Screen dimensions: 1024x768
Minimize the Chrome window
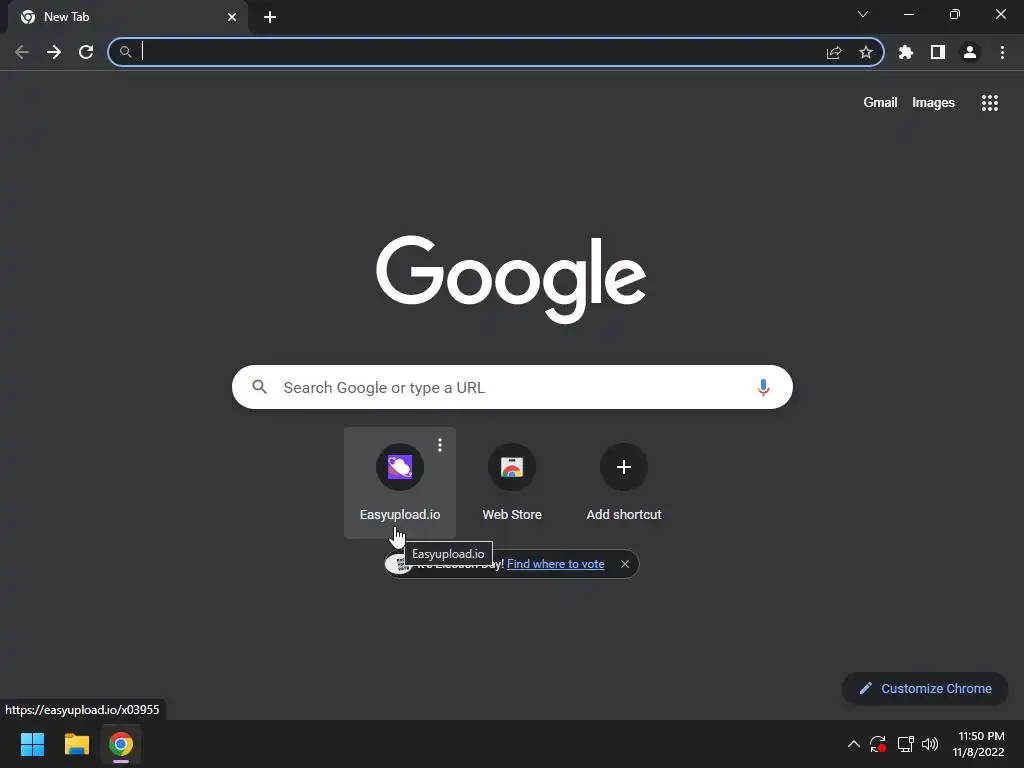pyautogui.click(x=909, y=14)
